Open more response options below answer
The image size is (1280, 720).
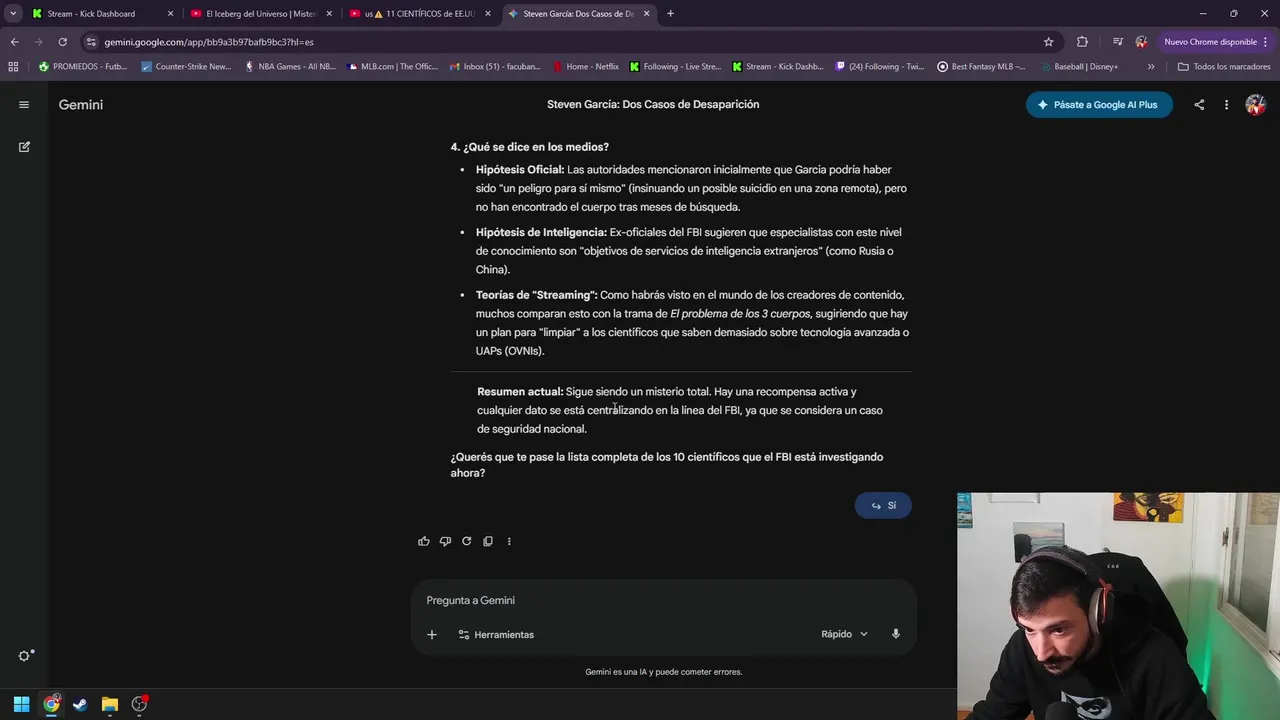click(509, 541)
